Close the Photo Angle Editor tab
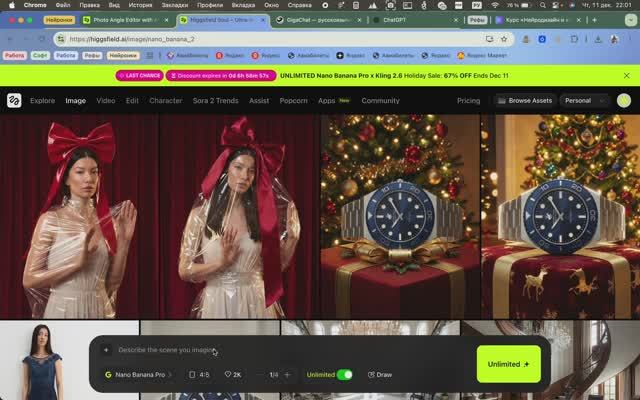 point(166,20)
